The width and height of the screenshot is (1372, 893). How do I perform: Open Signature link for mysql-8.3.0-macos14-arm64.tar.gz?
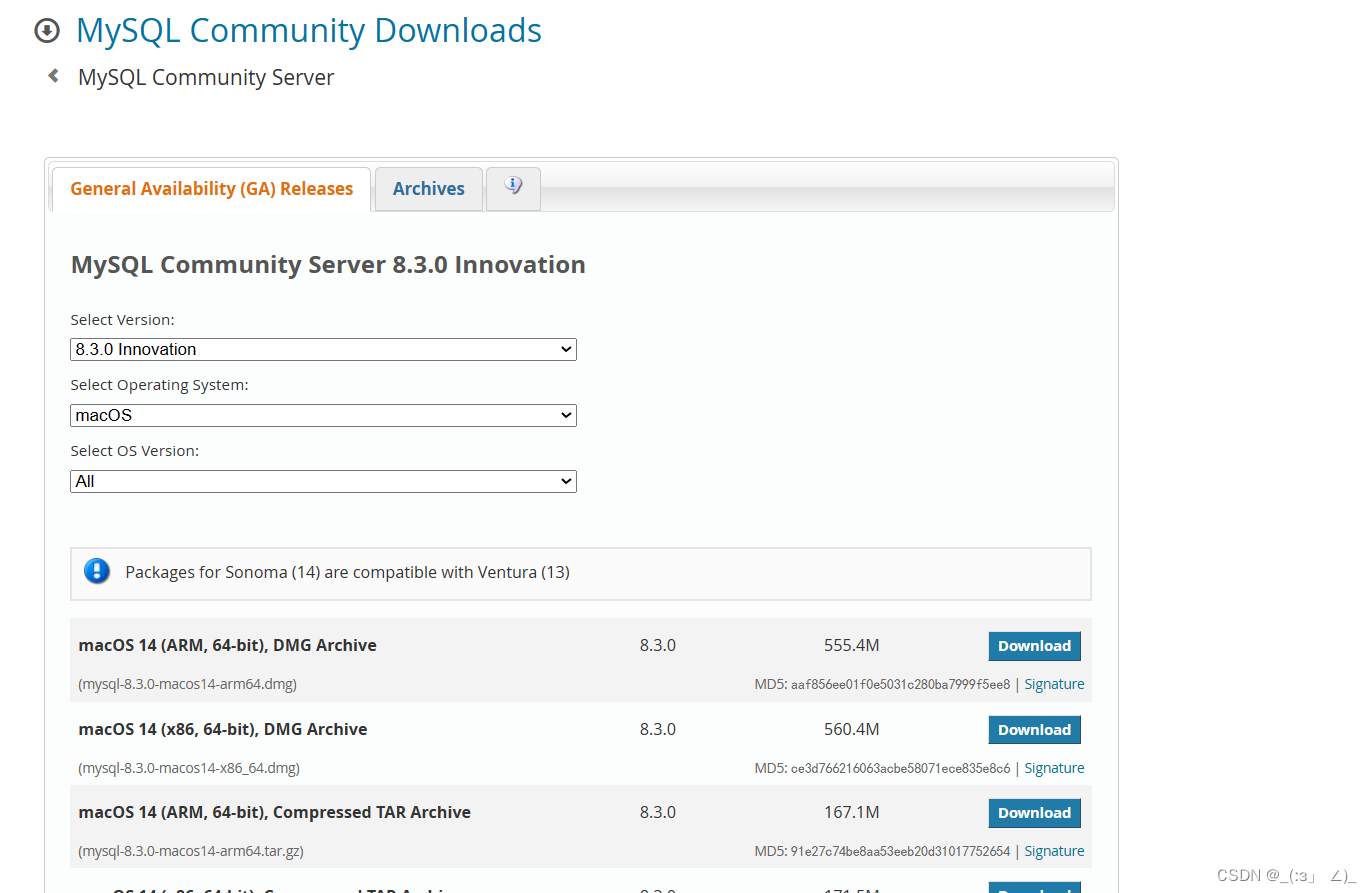[x=1054, y=851]
